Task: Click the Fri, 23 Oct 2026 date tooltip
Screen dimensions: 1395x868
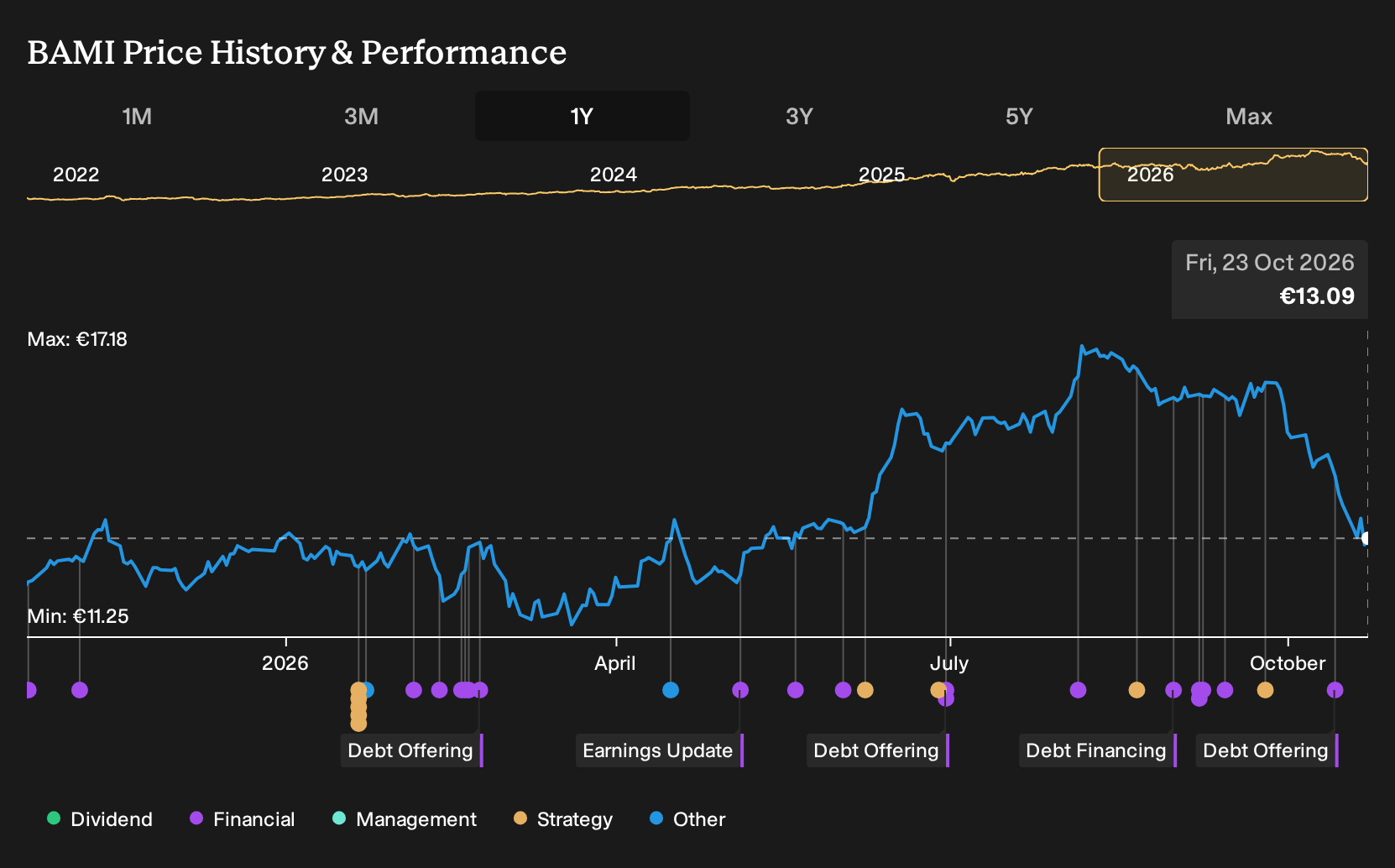Action: click(x=1270, y=263)
